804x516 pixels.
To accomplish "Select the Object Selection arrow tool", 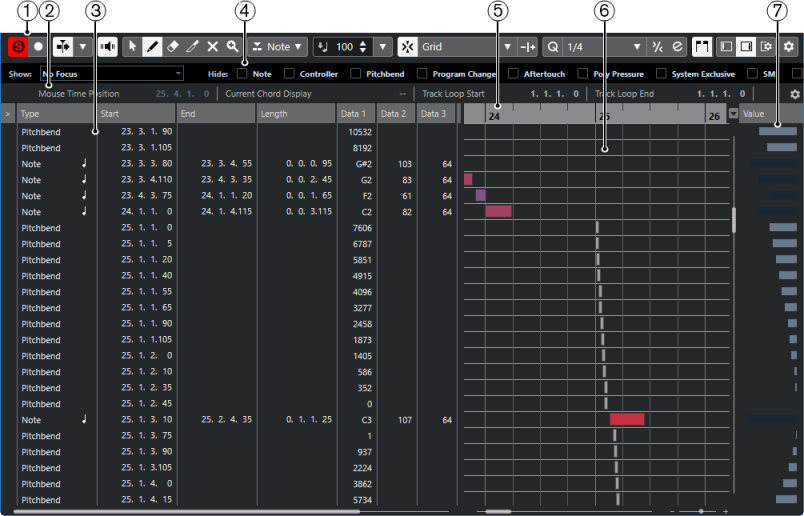I will click(134, 47).
